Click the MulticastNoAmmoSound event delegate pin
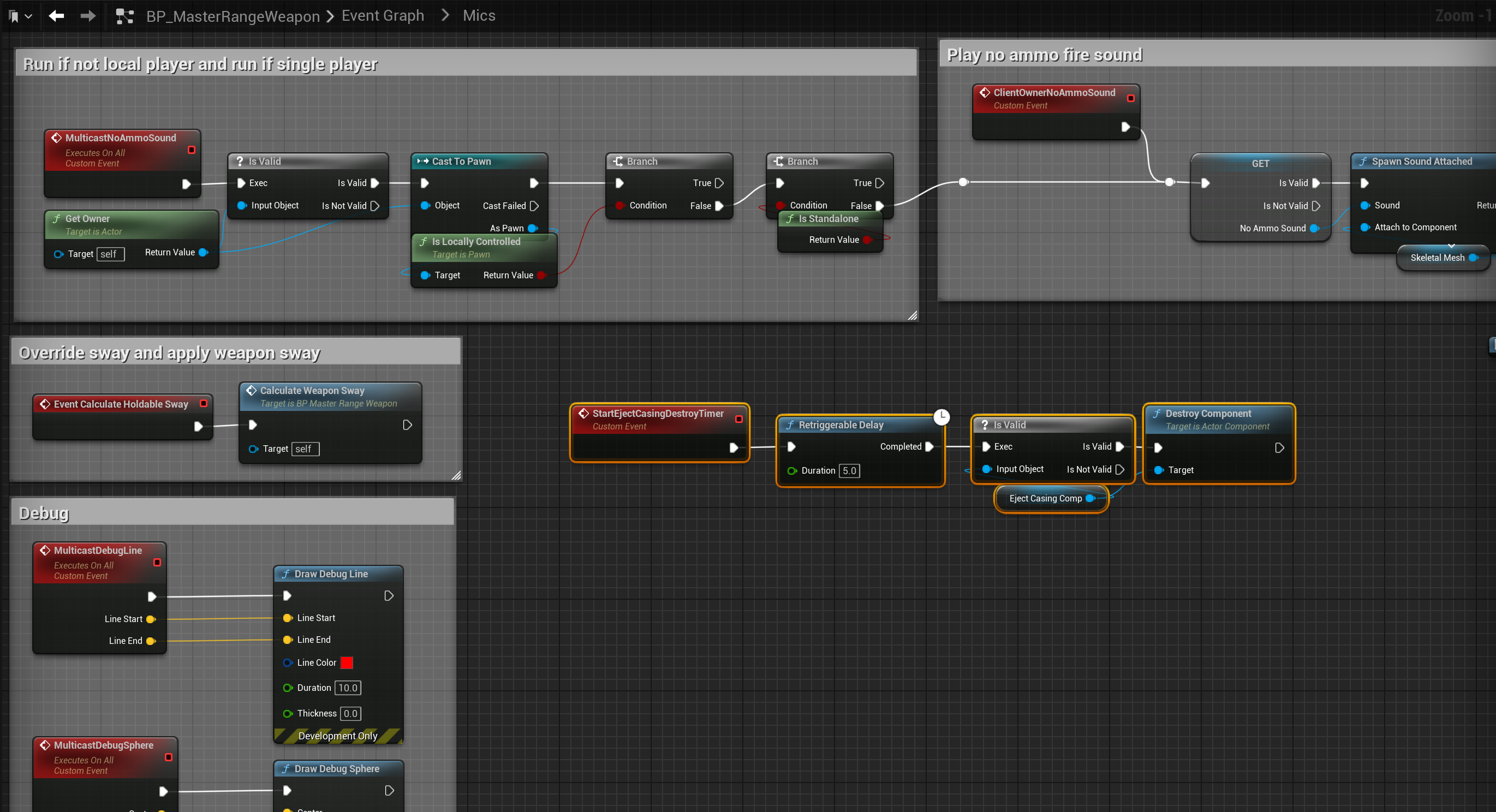 pos(192,150)
